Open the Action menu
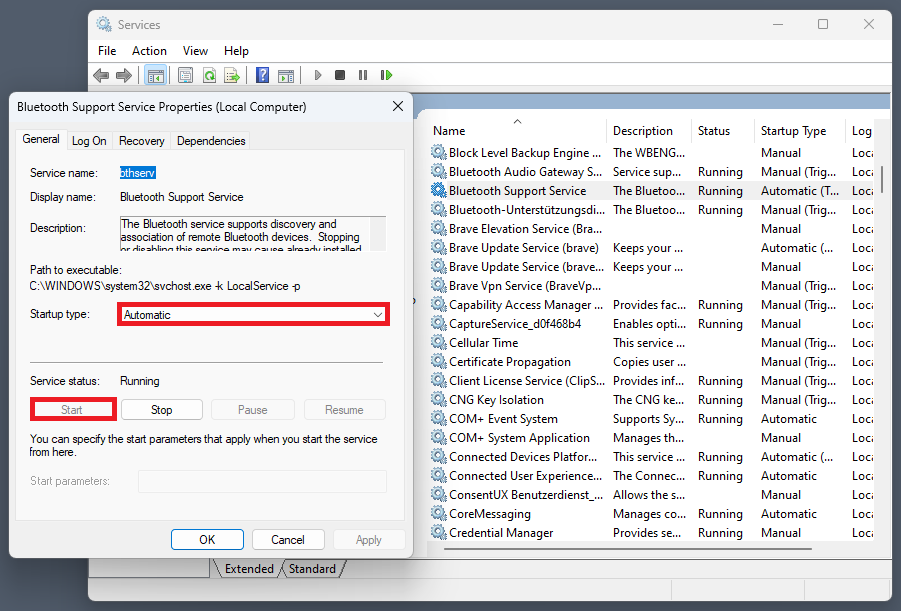 click(149, 51)
